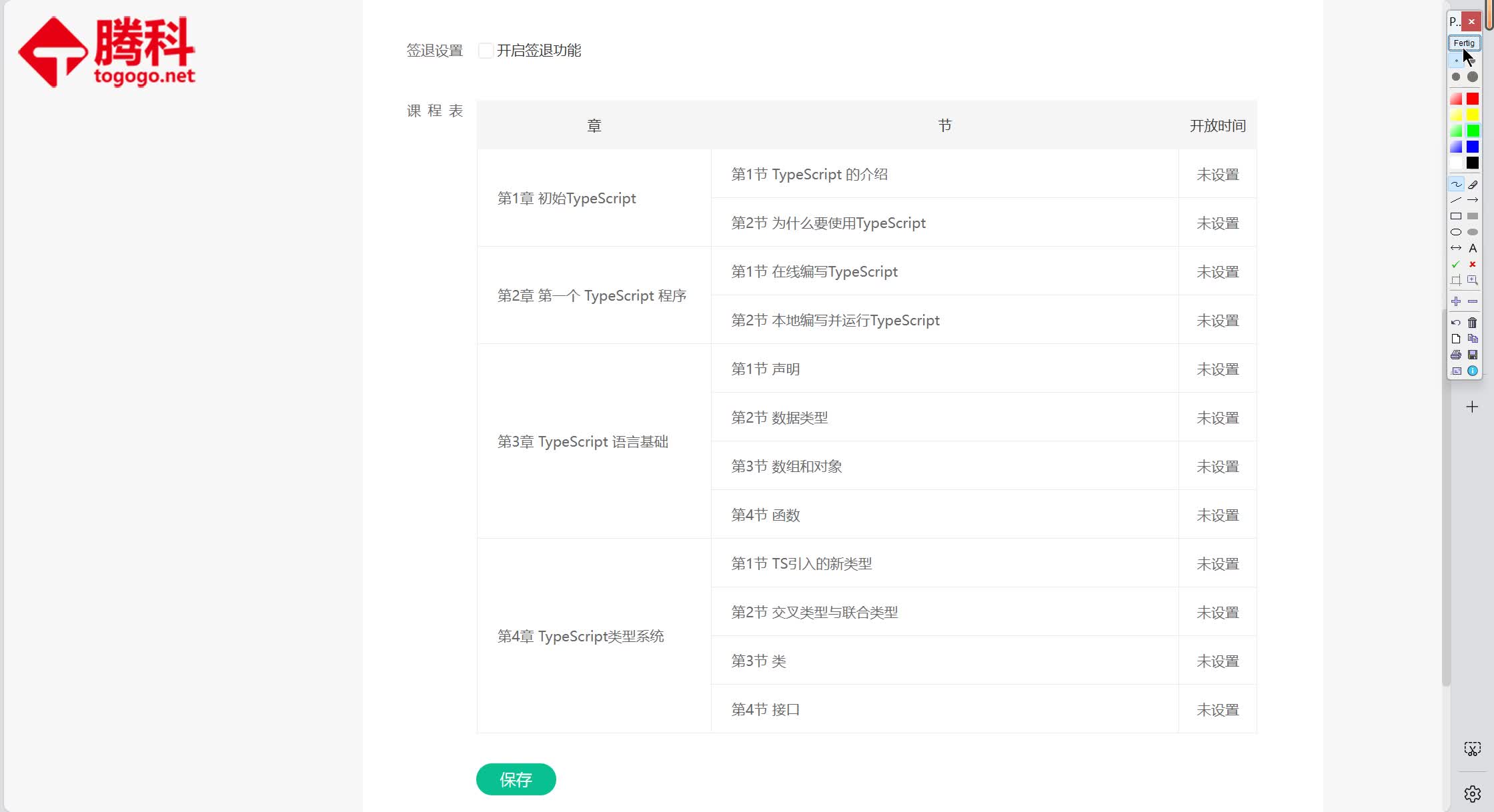Save with the floppy disk icon
This screenshot has height=812, width=1494.
(x=1473, y=355)
